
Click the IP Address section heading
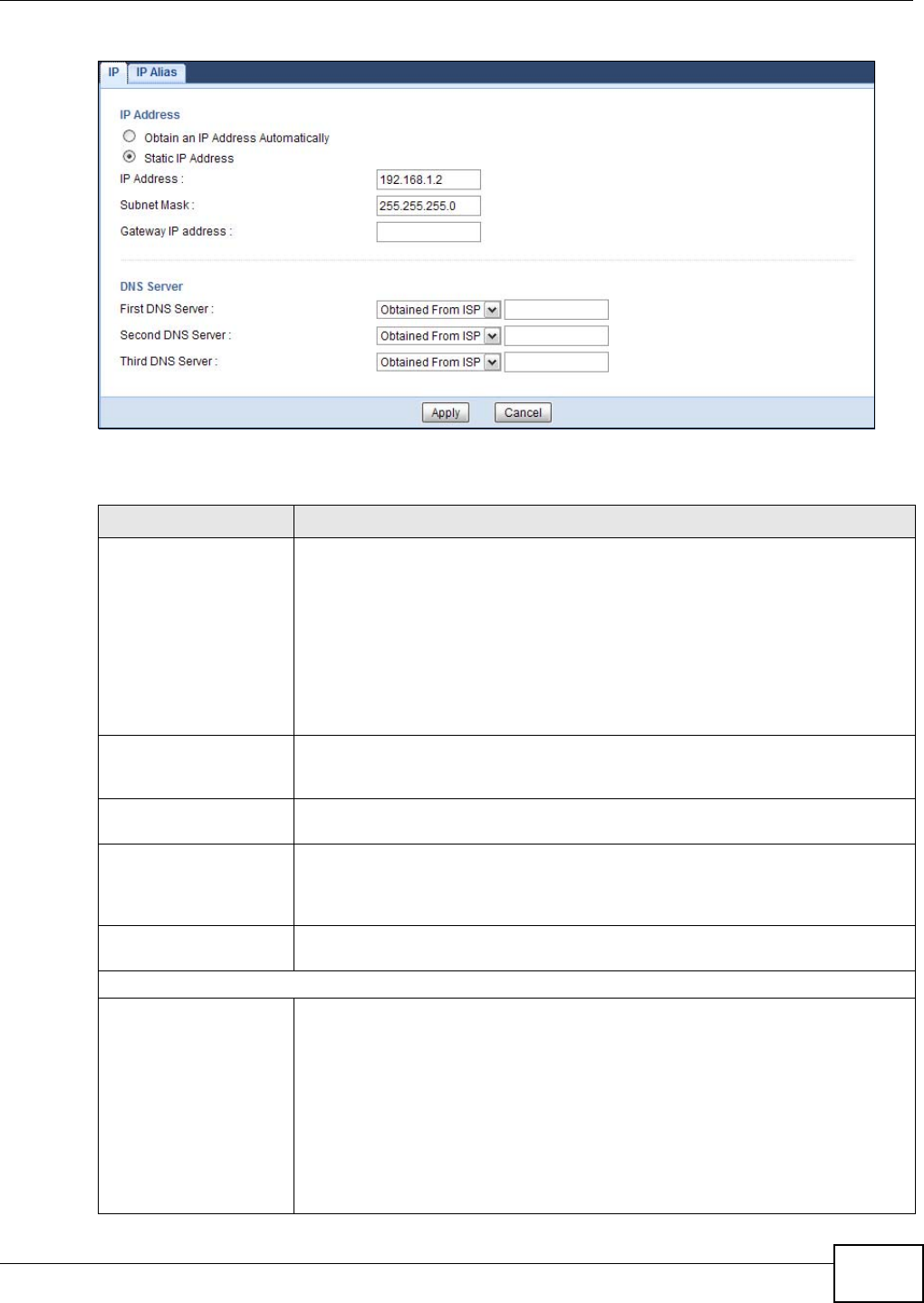[150, 115]
